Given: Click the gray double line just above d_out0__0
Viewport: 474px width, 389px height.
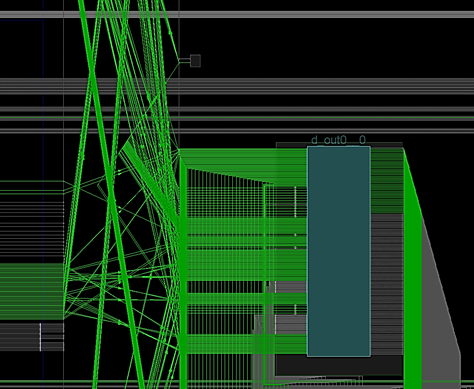Looking at the screenshot, I should (237, 131).
